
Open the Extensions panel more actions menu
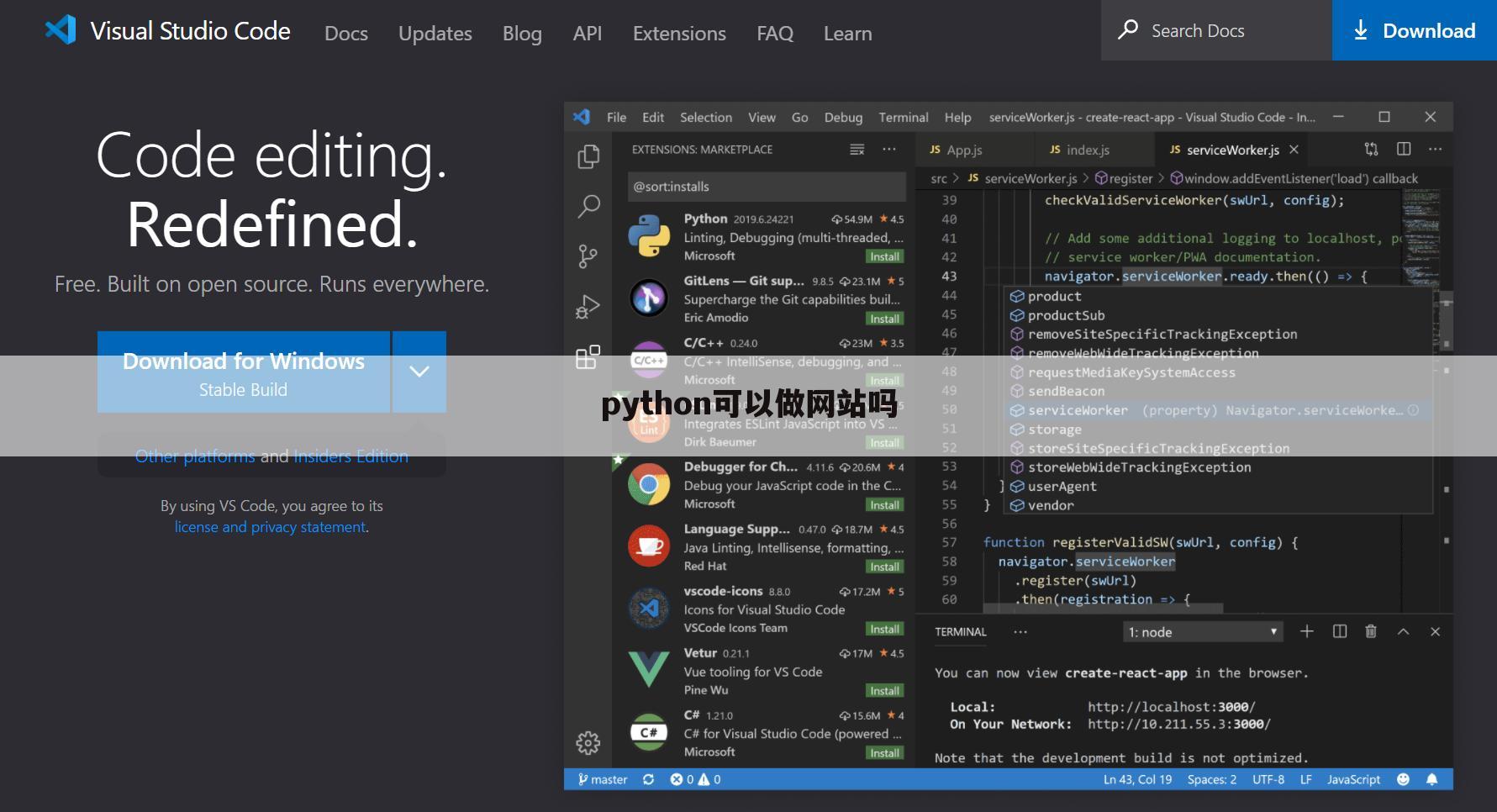(889, 149)
